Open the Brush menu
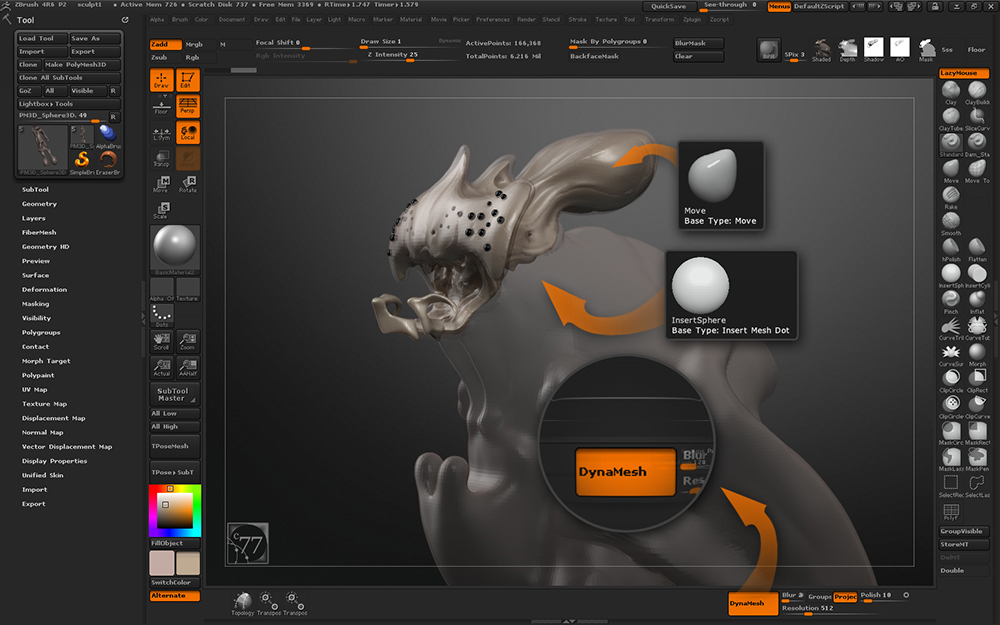The height and width of the screenshot is (625, 1000). point(180,20)
